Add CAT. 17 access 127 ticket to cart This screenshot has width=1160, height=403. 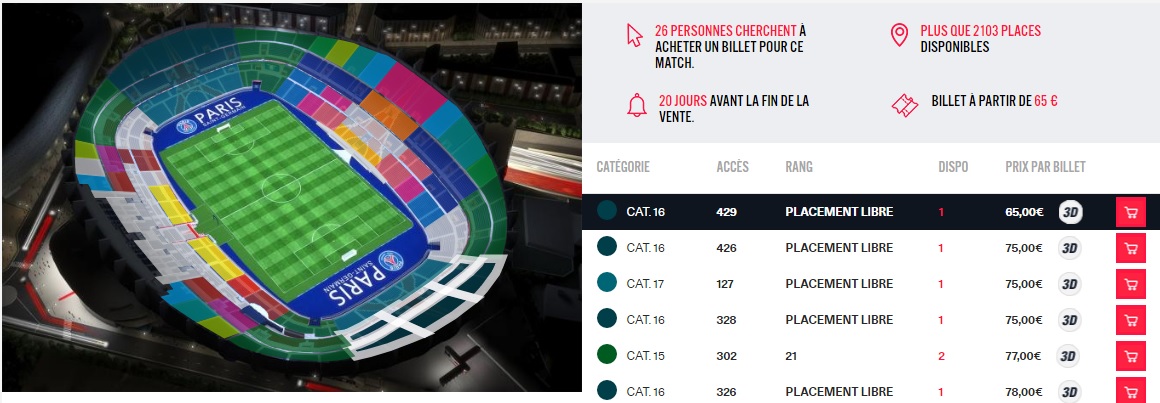1130,284
